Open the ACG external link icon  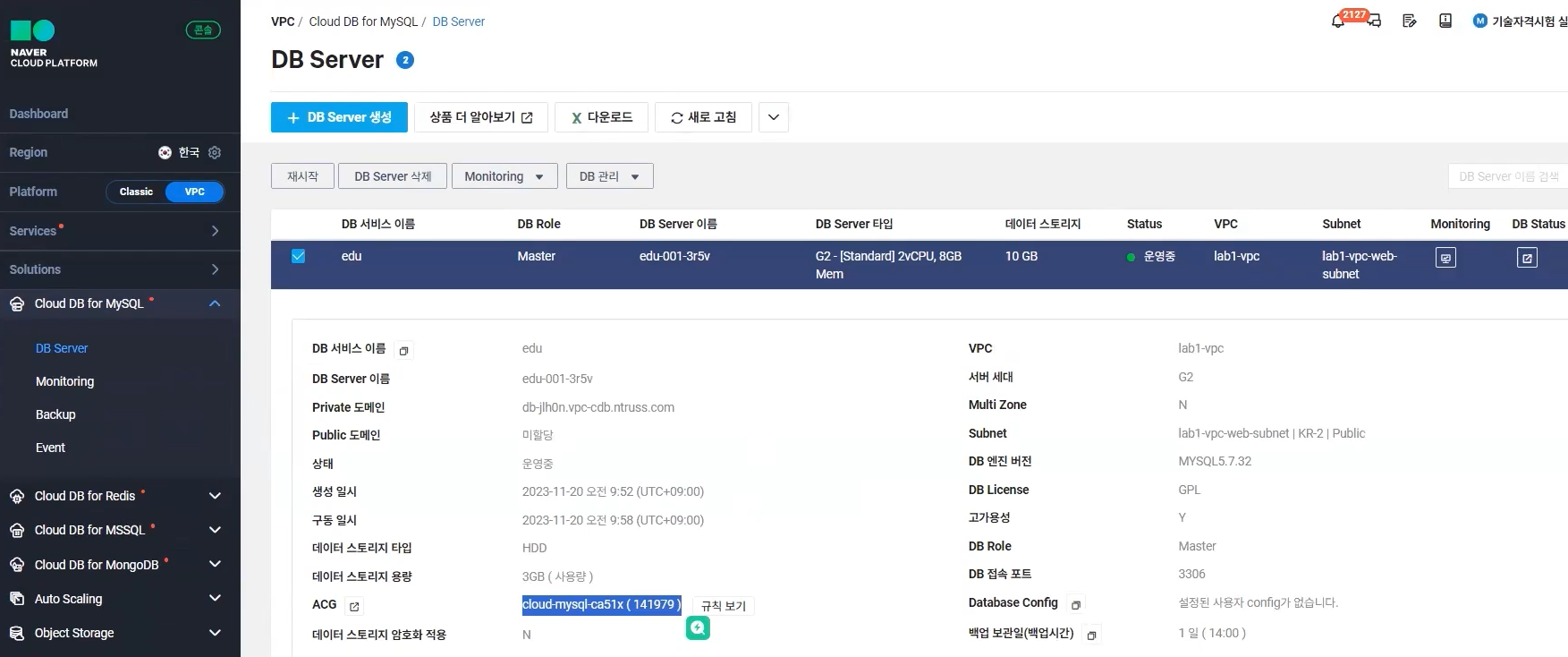tap(354, 606)
